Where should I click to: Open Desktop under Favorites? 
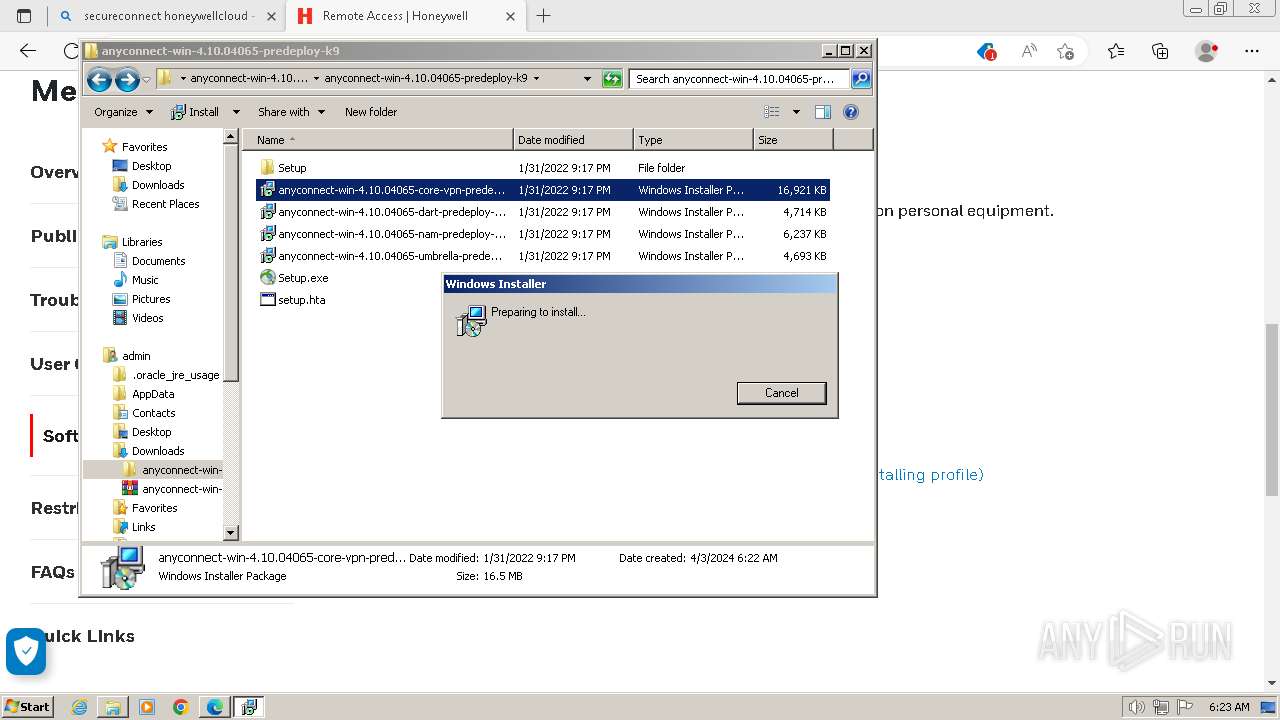coord(151,166)
